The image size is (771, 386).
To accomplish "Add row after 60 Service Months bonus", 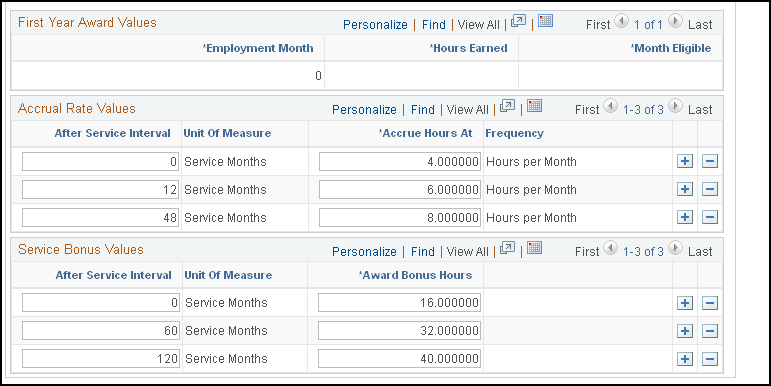I will tap(685, 331).
